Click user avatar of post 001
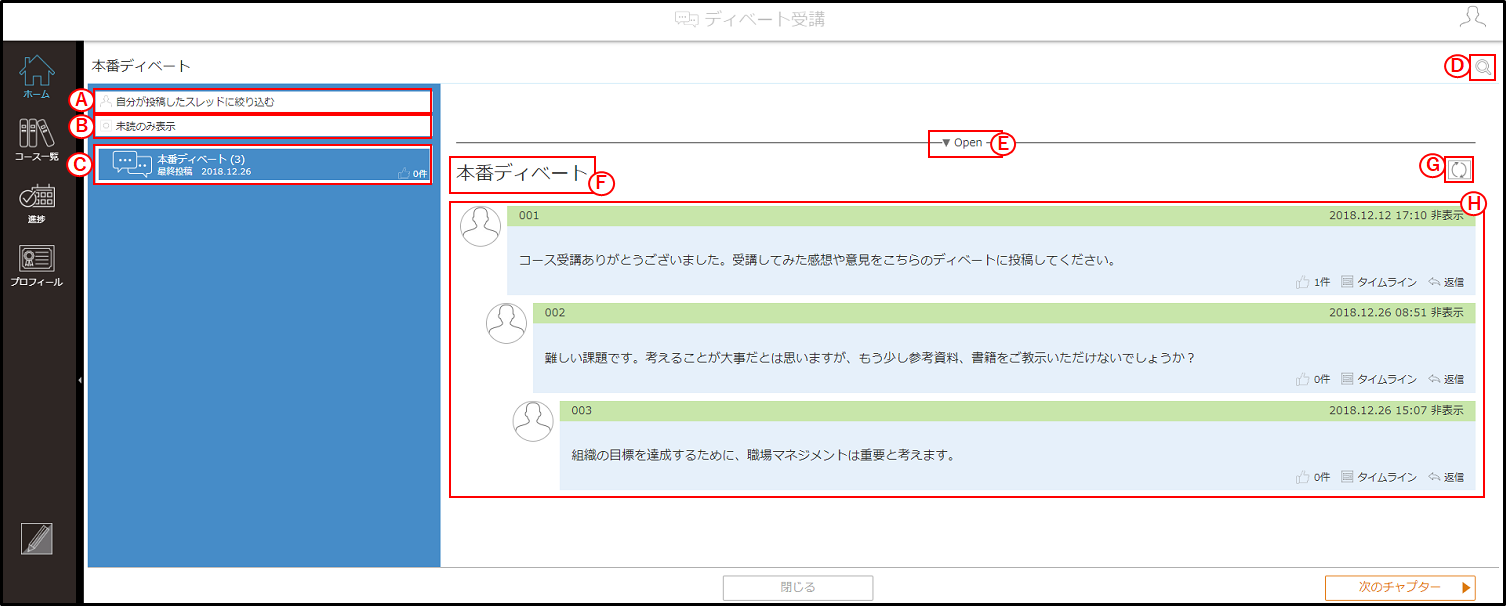This screenshot has width=1506, height=606. click(x=481, y=226)
